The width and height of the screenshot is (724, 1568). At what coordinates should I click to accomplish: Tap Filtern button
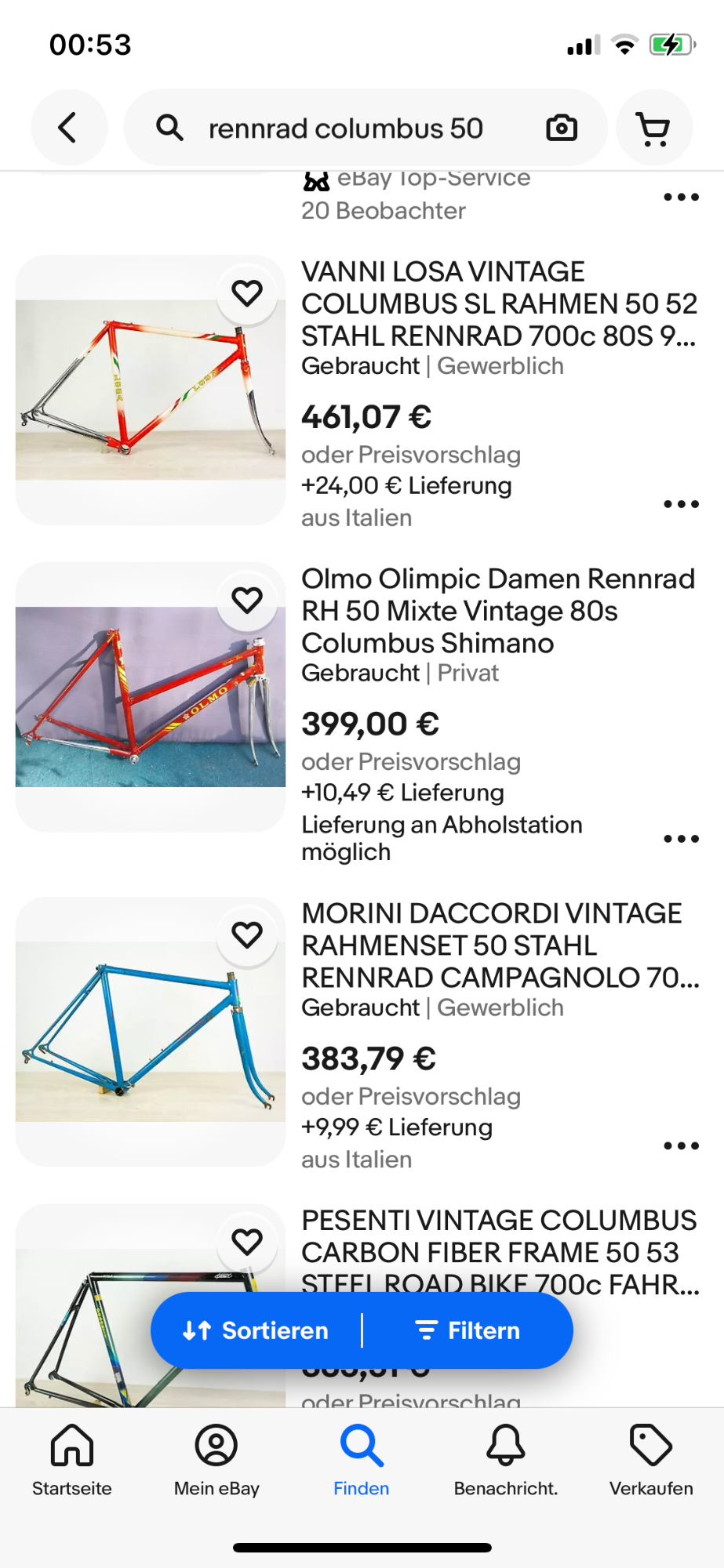(468, 1330)
